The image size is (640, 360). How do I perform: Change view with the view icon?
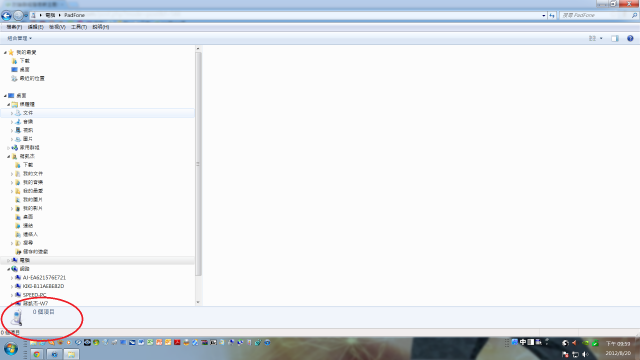pyautogui.click(x=592, y=38)
